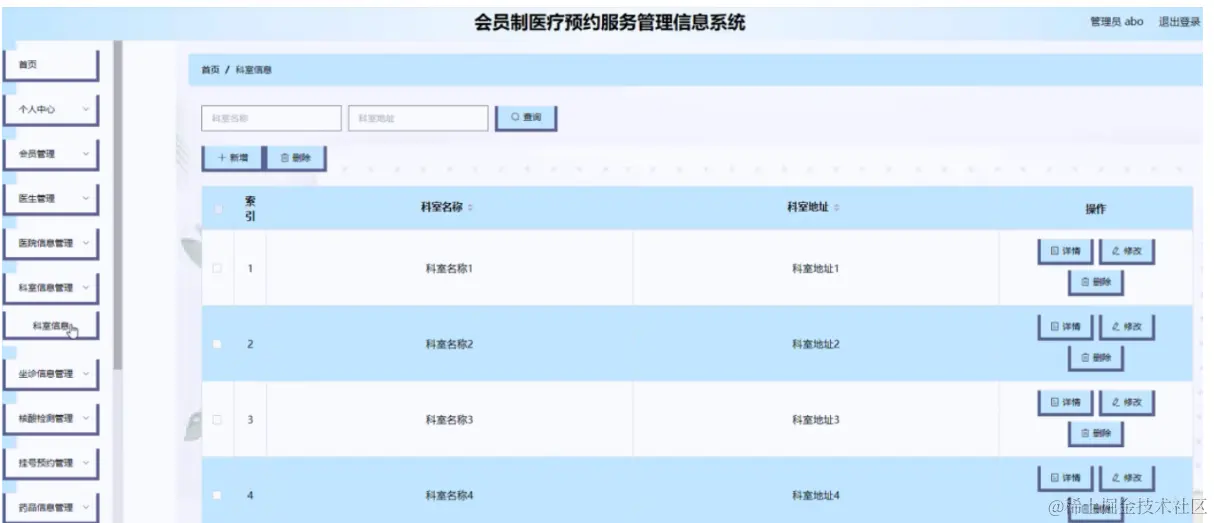
Task: Click 删除 for row 科室名称2
Action: (1096, 359)
